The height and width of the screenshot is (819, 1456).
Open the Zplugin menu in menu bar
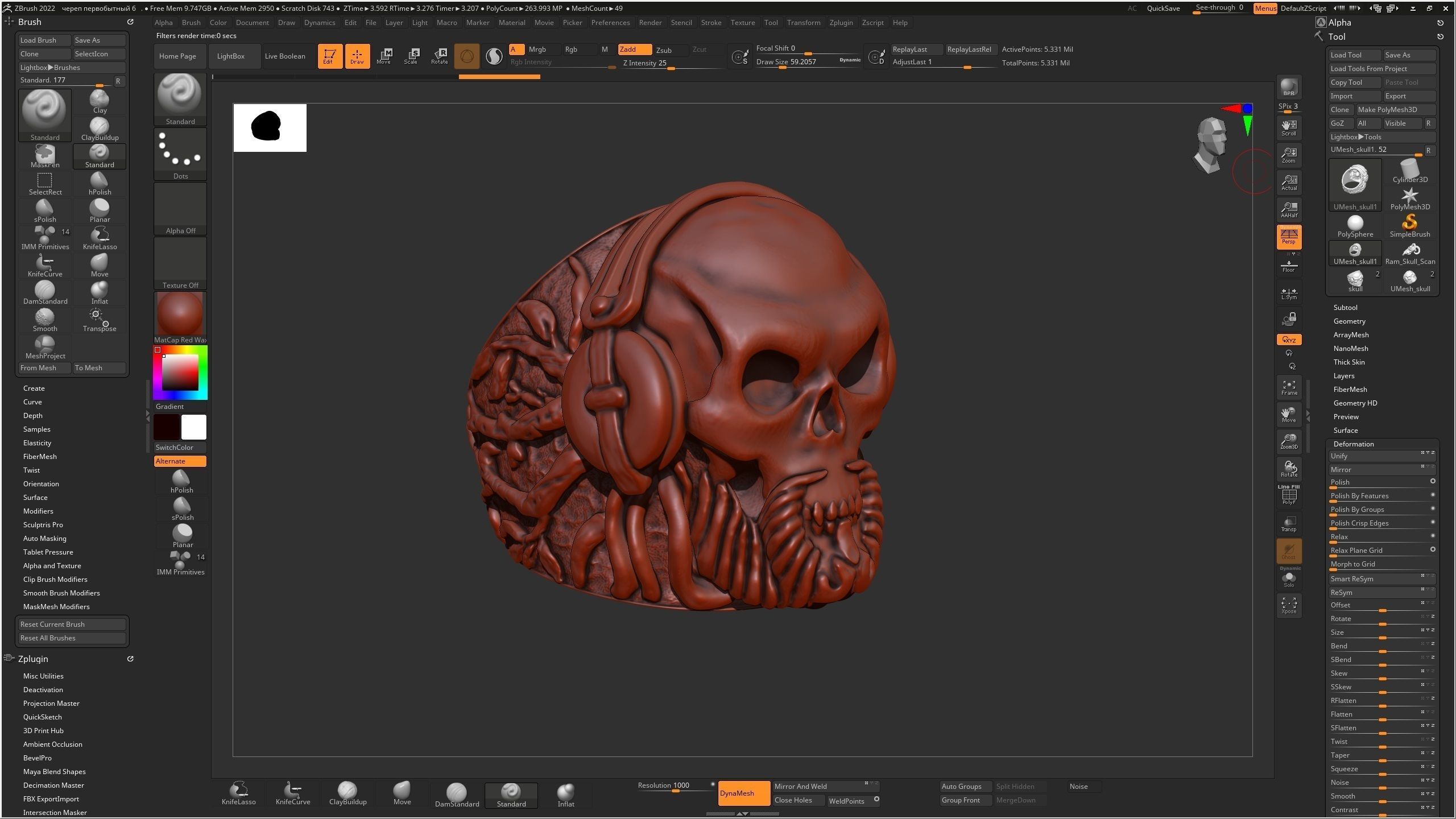click(x=841, y=22)
